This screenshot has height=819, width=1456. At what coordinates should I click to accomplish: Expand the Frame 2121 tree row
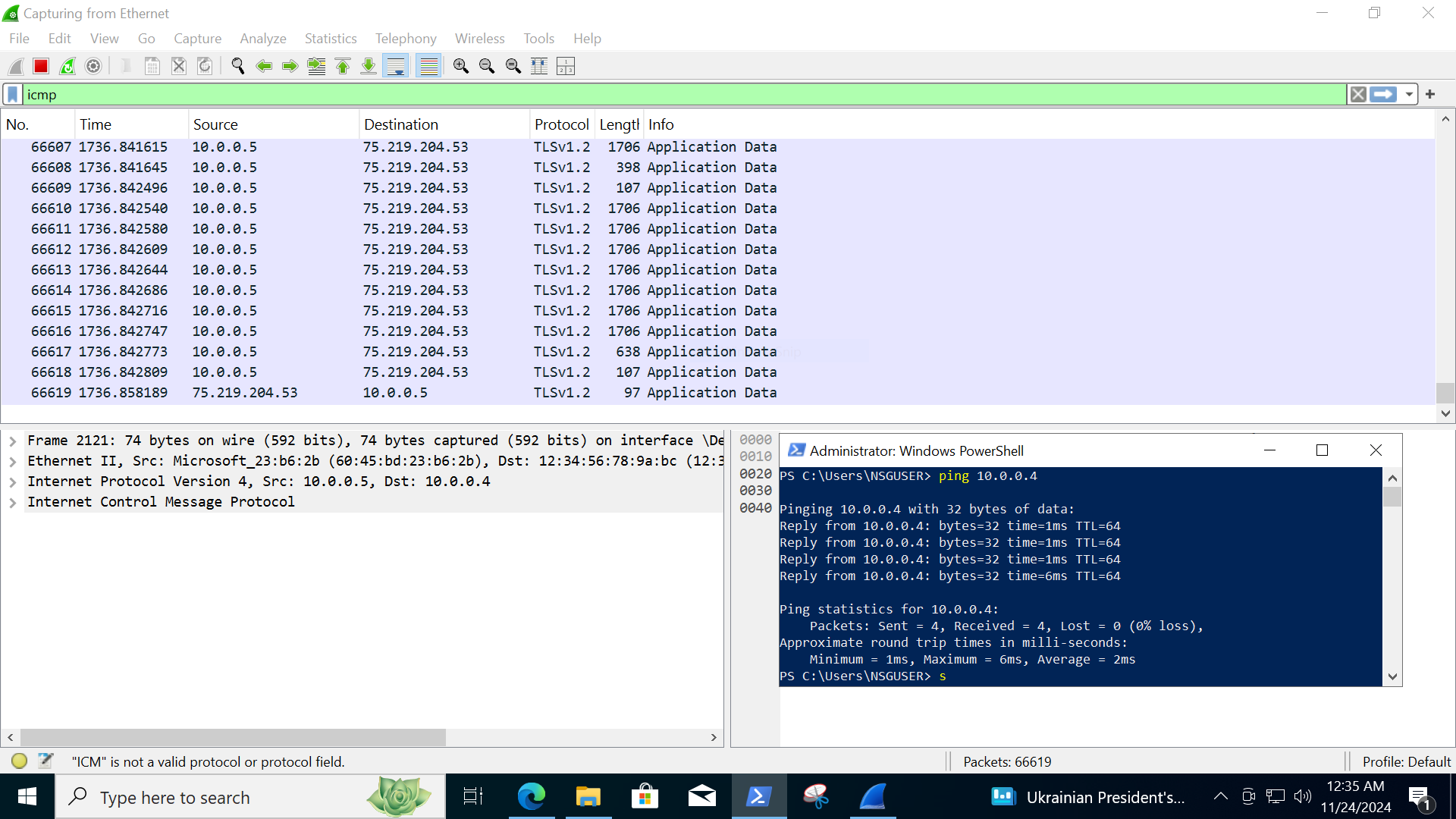point(13,441)
